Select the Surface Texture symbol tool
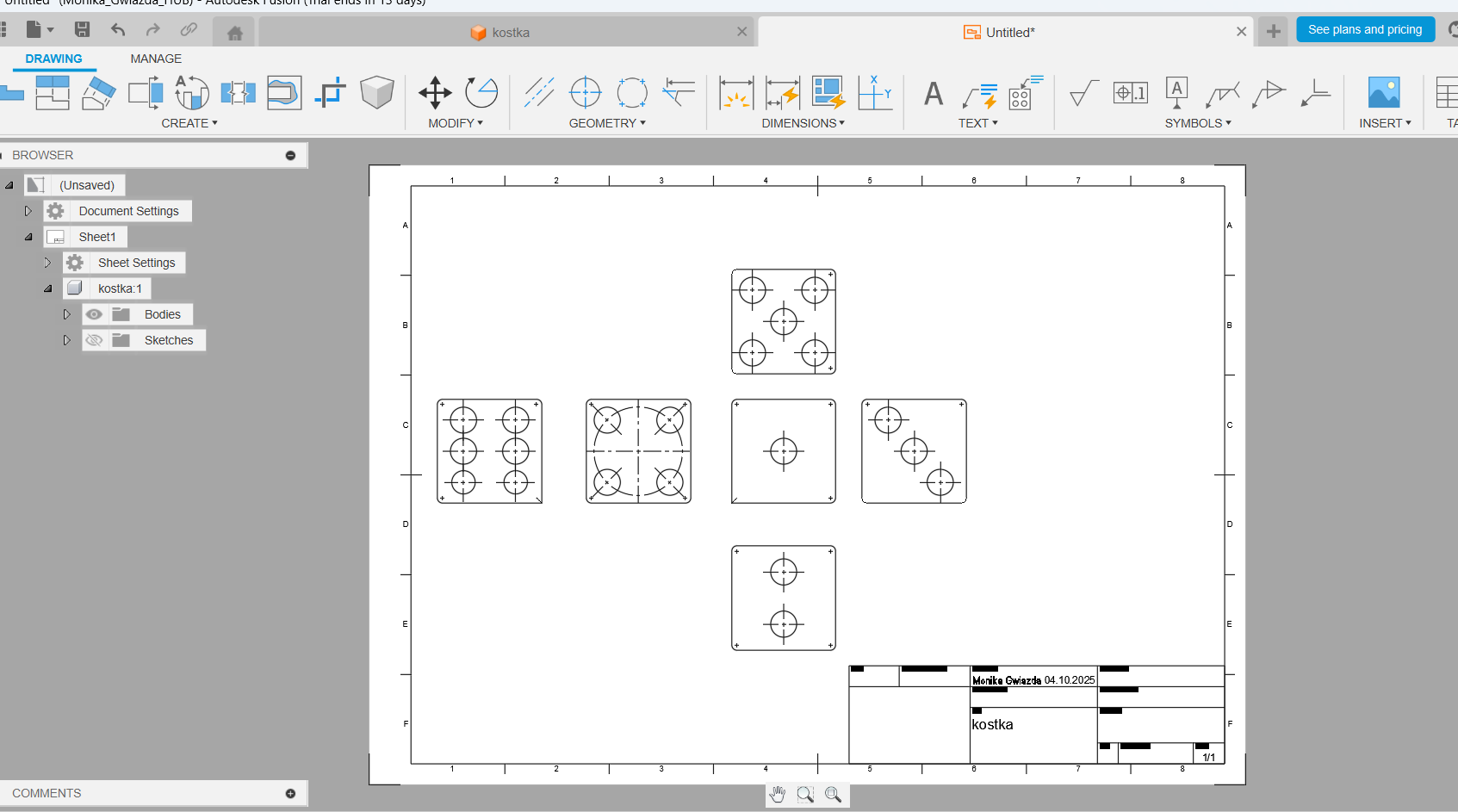Viewport: 1458px width, 812px height. pos(1083,93)
